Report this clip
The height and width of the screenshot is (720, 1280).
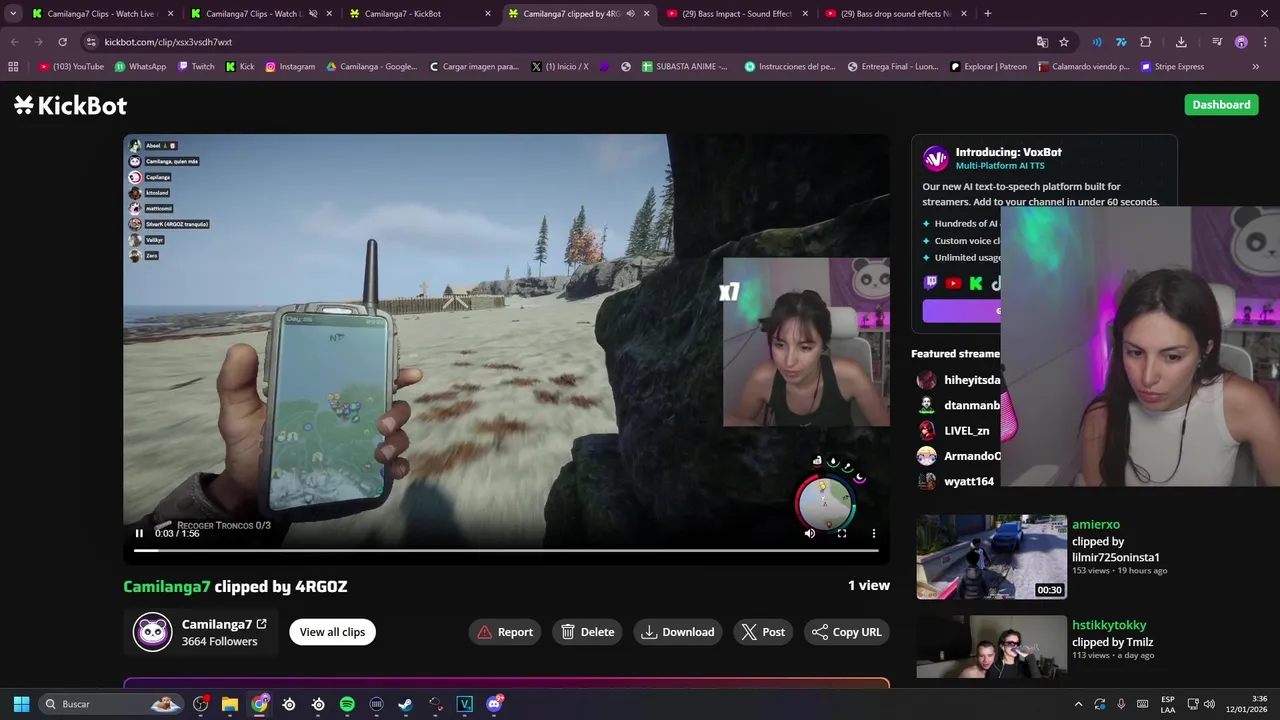tap(505, 632)
